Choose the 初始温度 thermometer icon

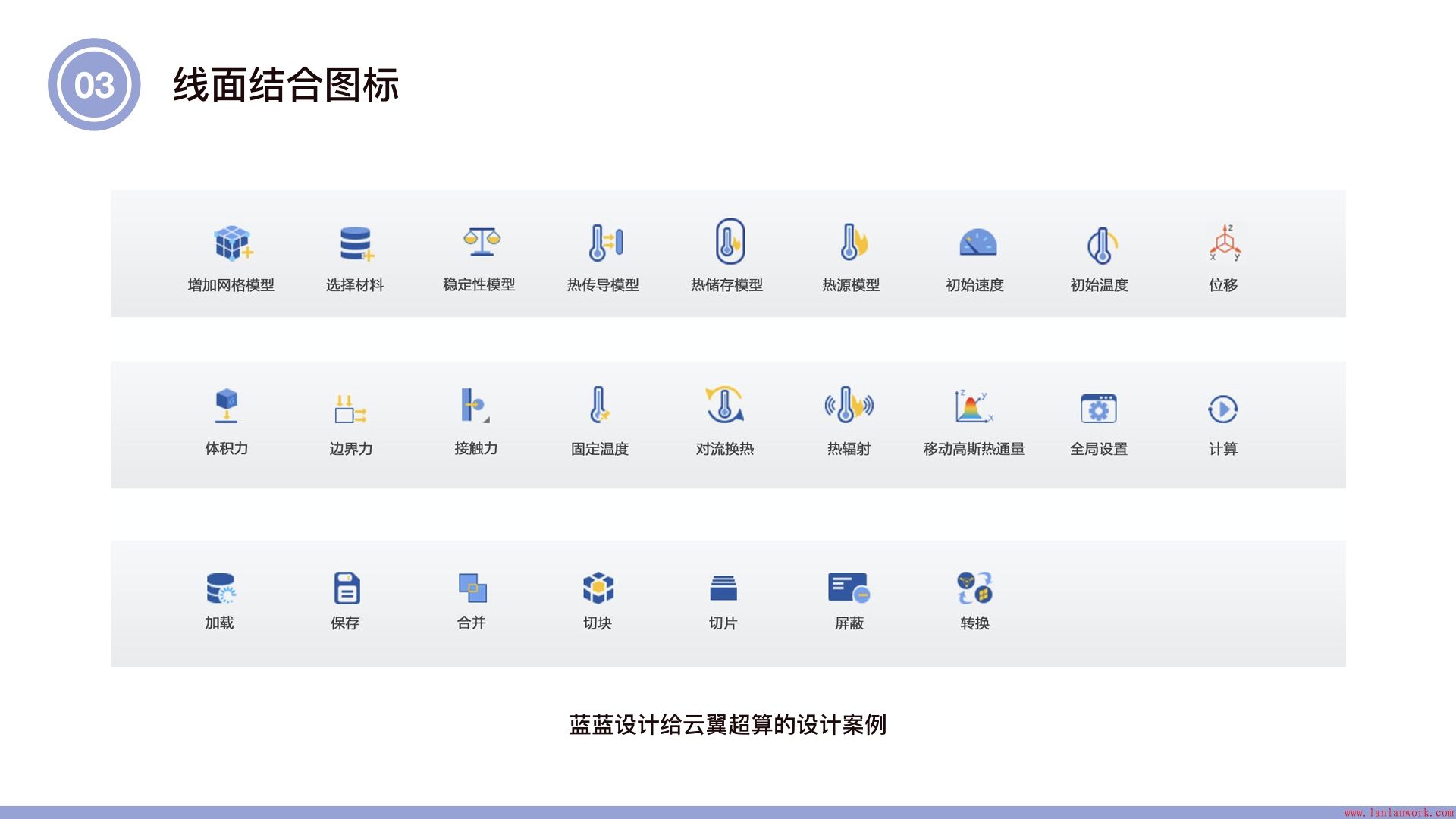(x=1101, y=245)
